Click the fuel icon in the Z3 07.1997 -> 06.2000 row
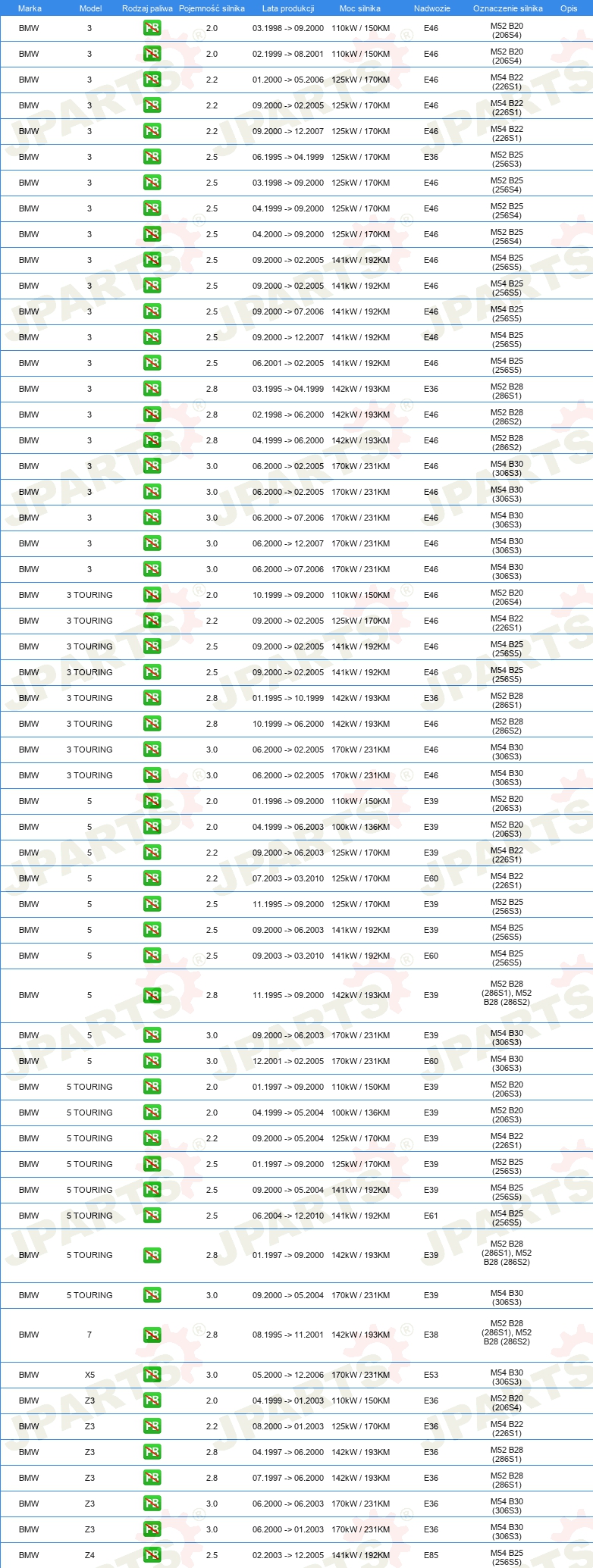Viewport: 593px width, 1568px height. coord(152,1478)
